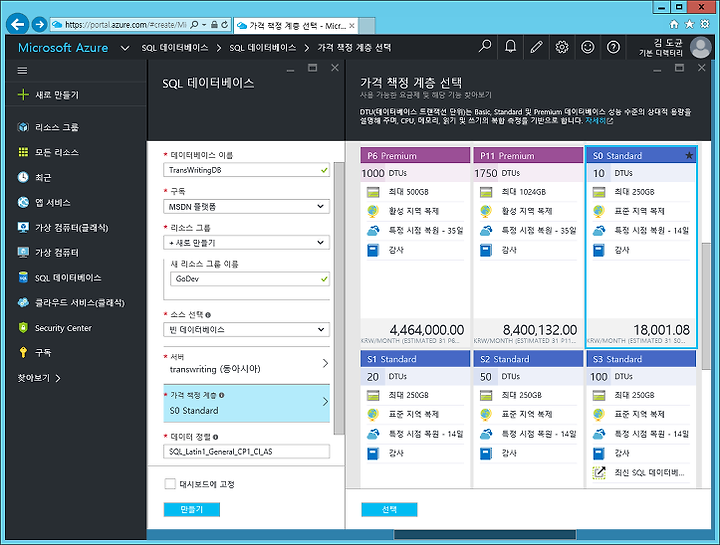Click the 만들기 button
720x545 pixels.
[191, 509]
